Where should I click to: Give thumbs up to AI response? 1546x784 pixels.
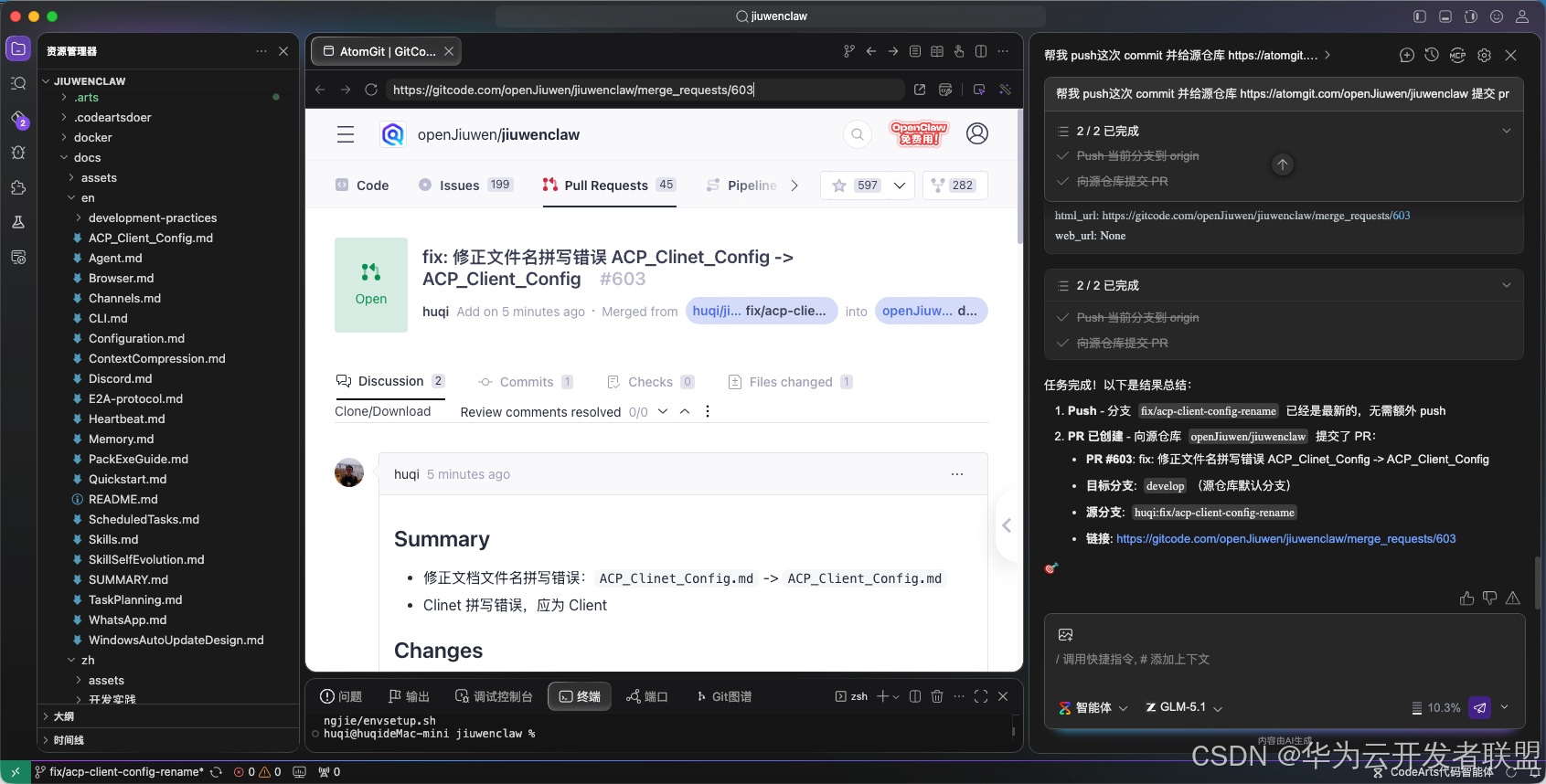(x=1466, y=599)
